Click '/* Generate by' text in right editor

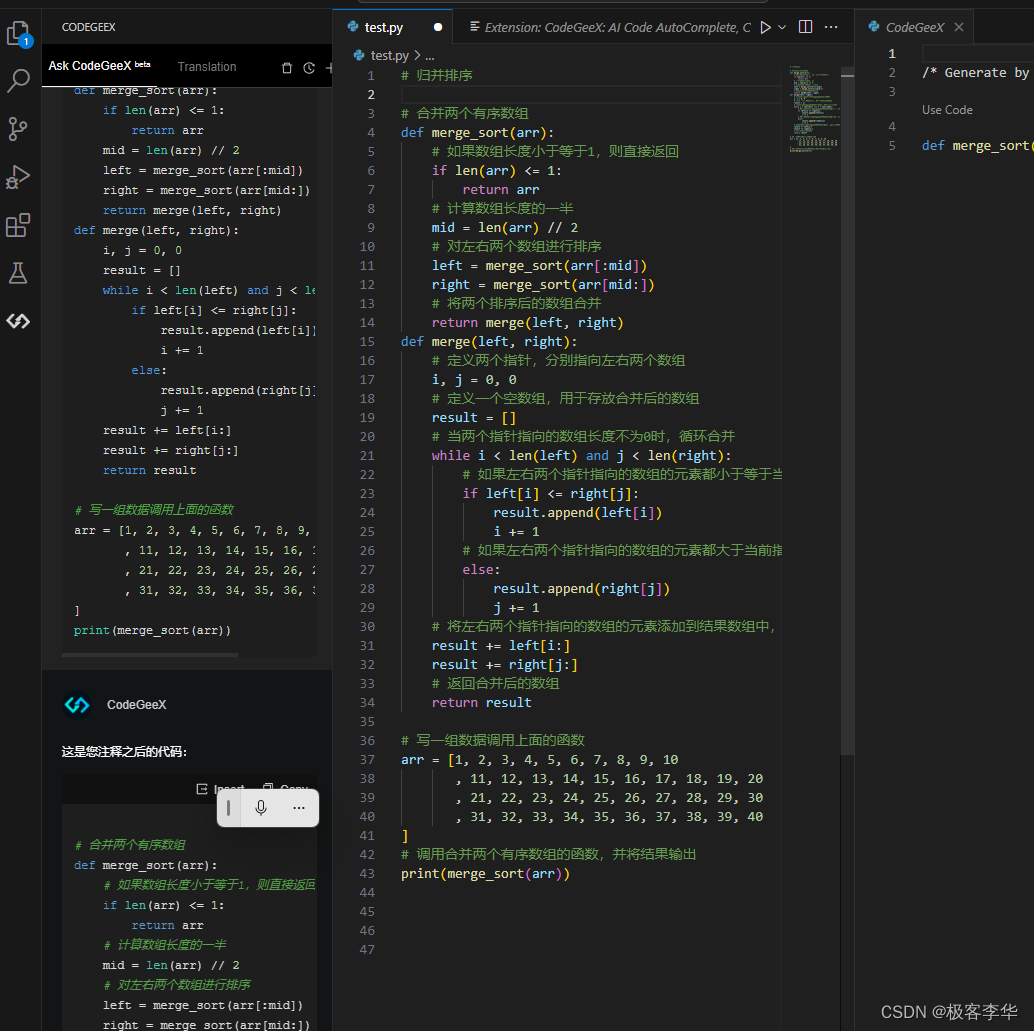pyautogui.click(x=975, y=73)
